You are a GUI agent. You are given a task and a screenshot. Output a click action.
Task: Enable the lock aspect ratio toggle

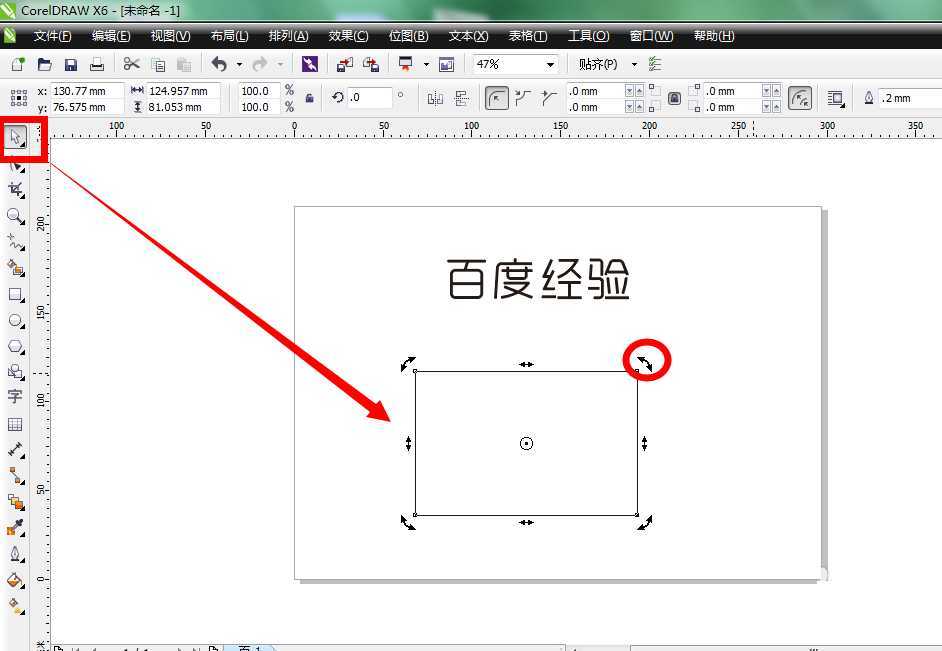tap(309, 97)
